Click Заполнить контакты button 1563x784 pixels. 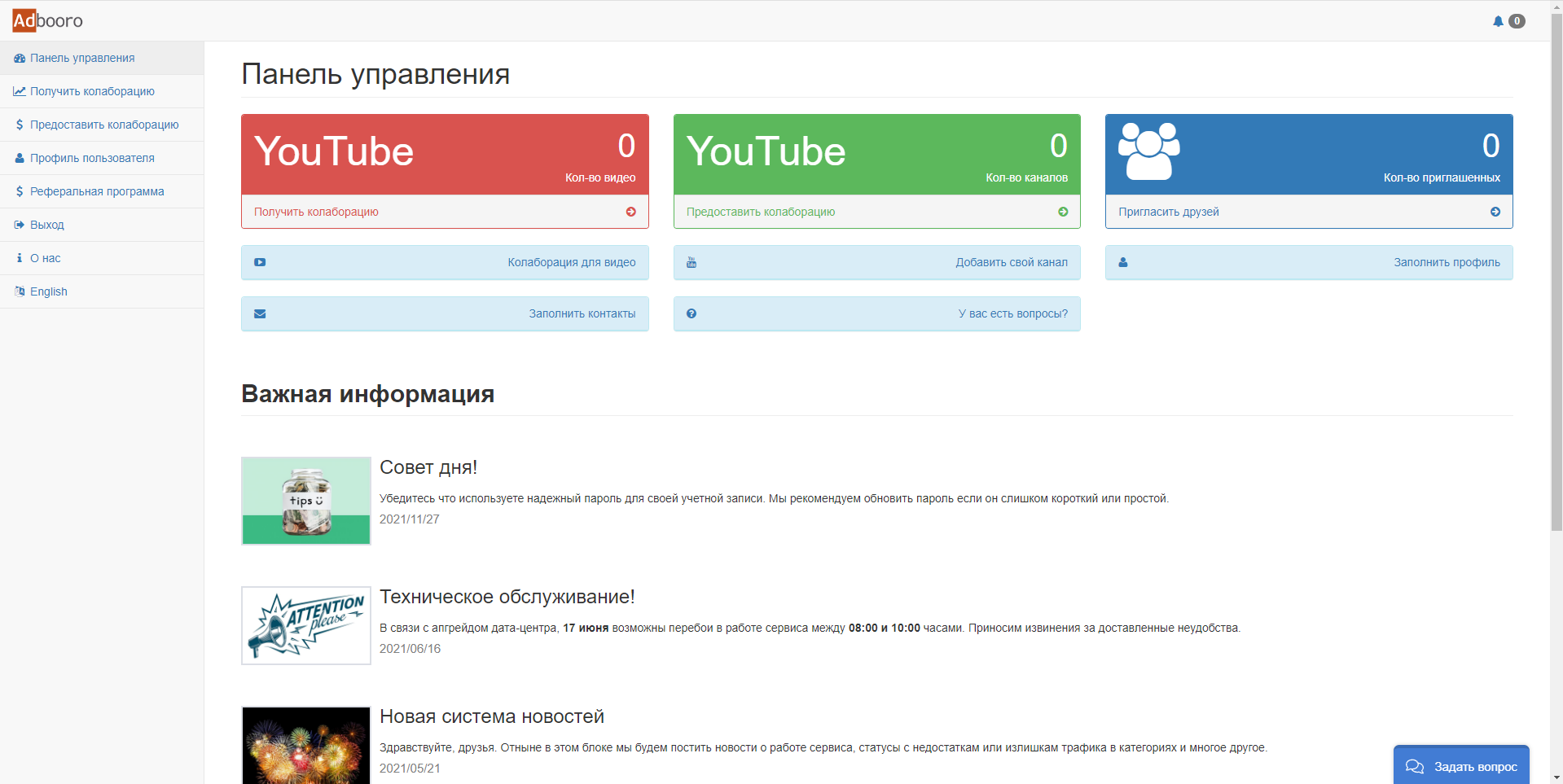point(445,313)
